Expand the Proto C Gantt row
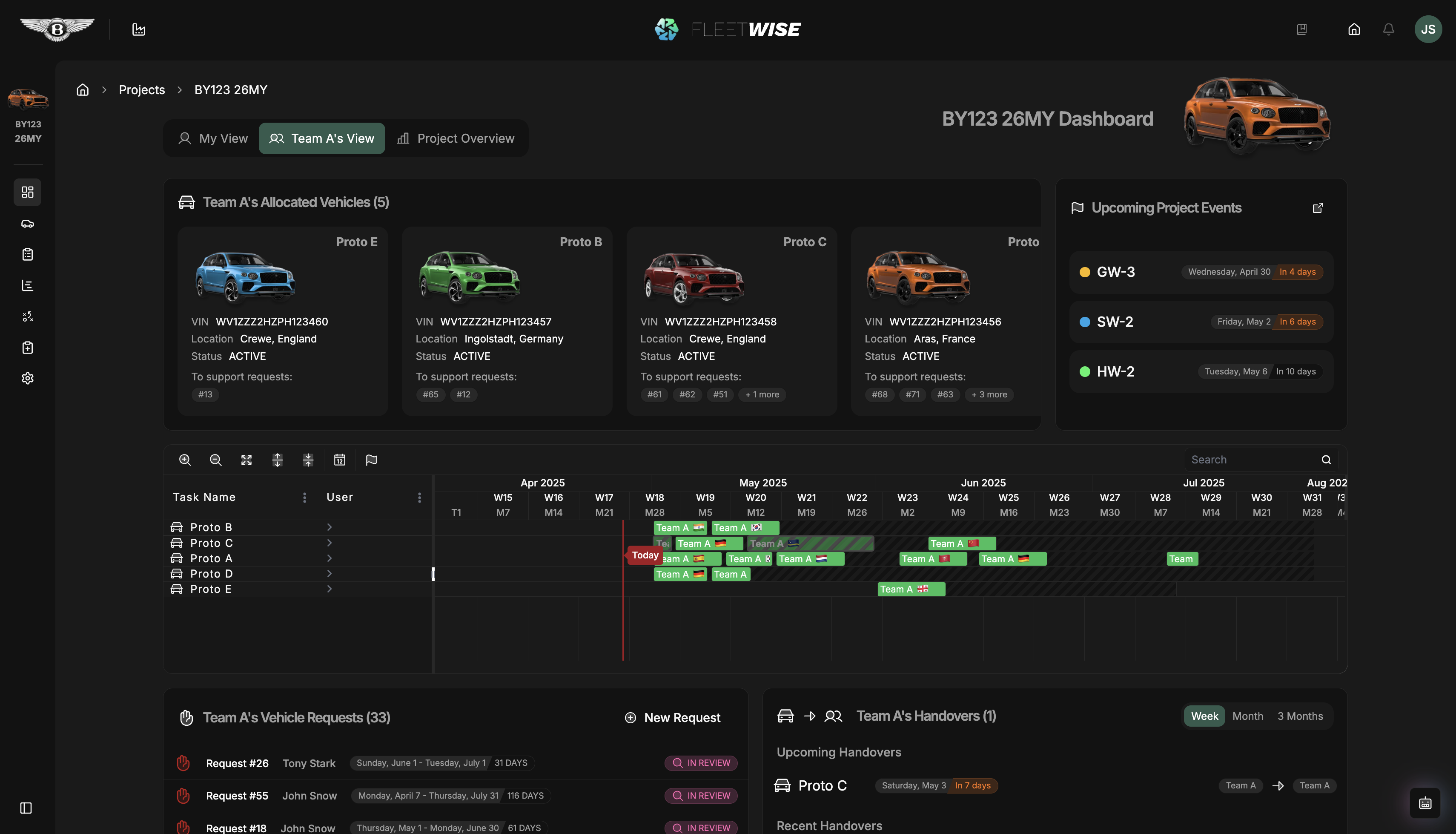Screen dimensions: 1456x834 pyautogui.click(x=330, y=543)
